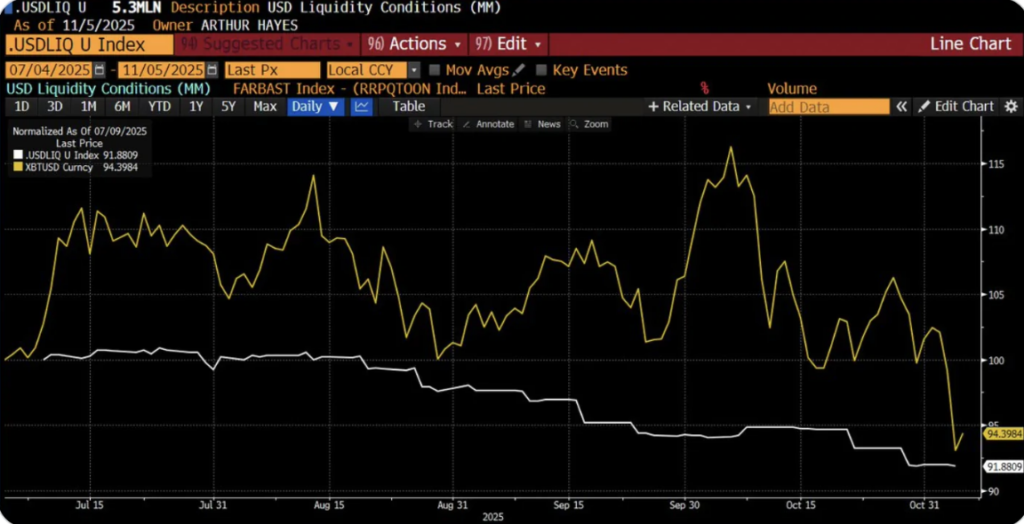Open chart settings gear icon
Screen dimensions: 1024x524
point(1011,106)
